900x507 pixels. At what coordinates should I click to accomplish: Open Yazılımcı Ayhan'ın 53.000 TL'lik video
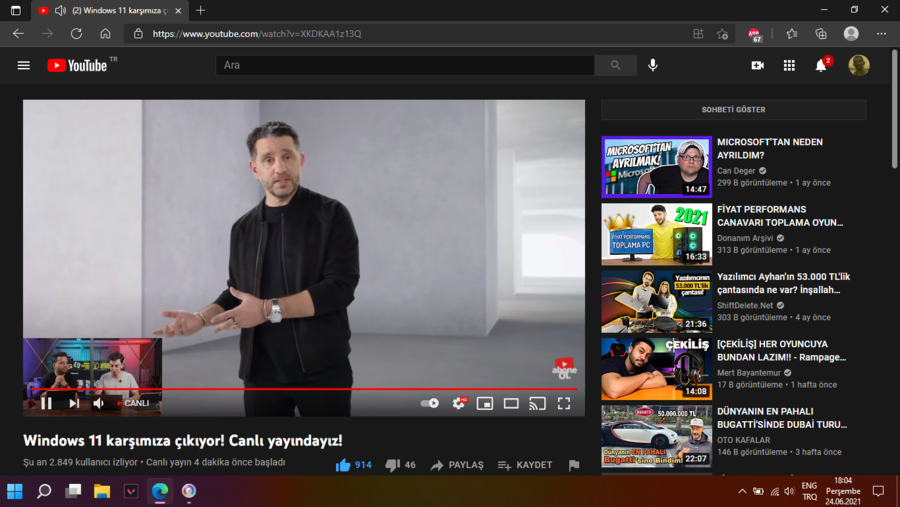point(783,283)
